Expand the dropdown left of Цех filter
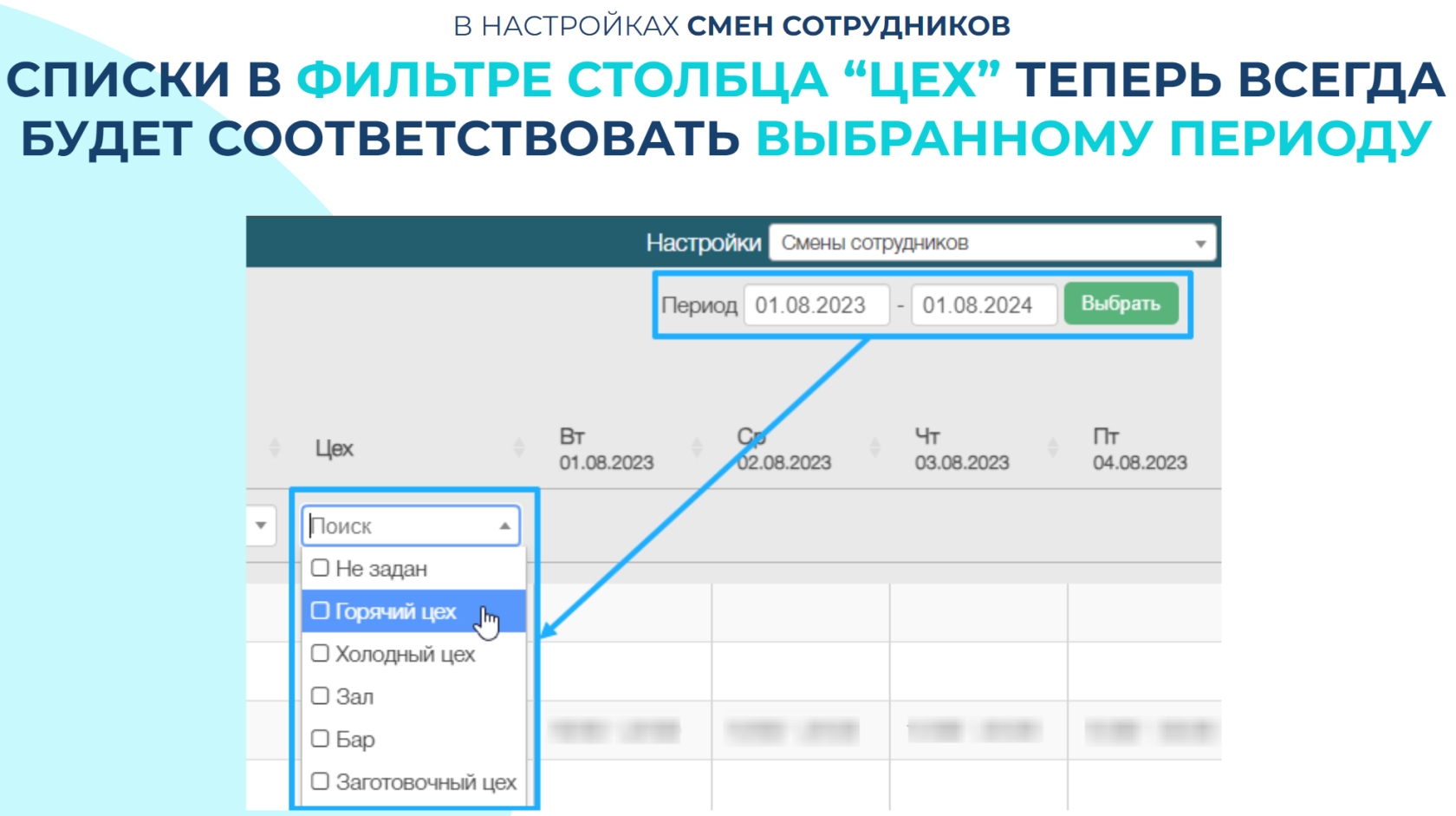The width and height of the screenshot is (1456, 816). click(x=261, y=526)
